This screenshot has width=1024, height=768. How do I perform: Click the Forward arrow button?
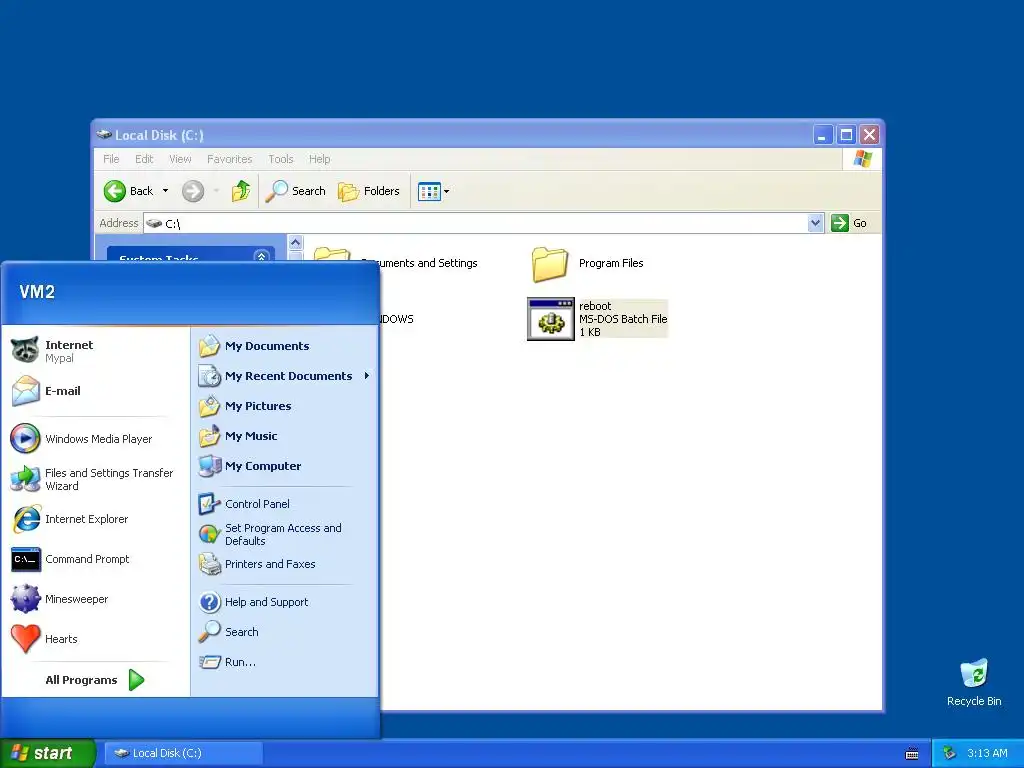[193, 191]
